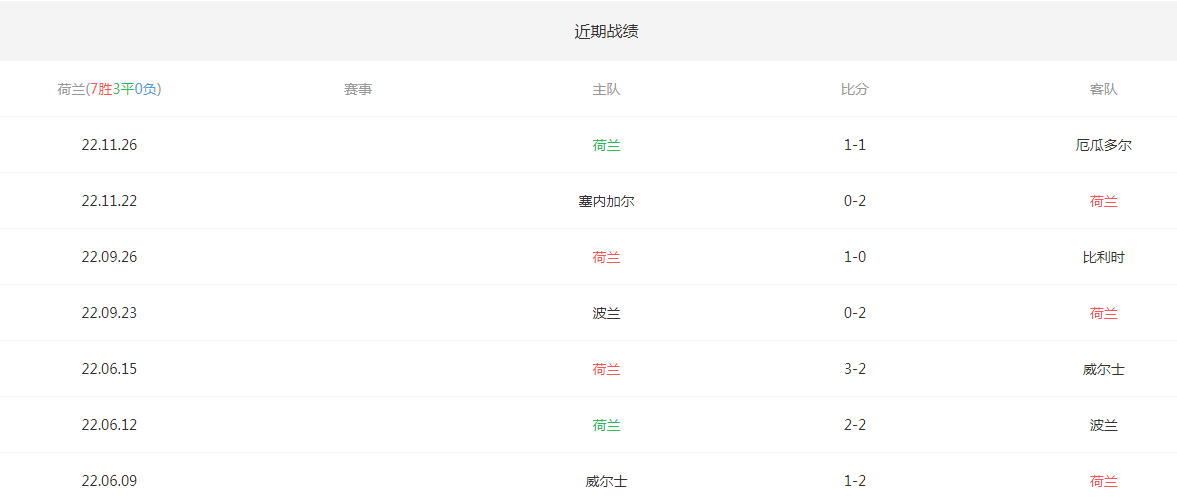Click the 荷兰(7胜3平0负) record summary
This screenshot has width=1177, height=501.
(x=109, y=89)
